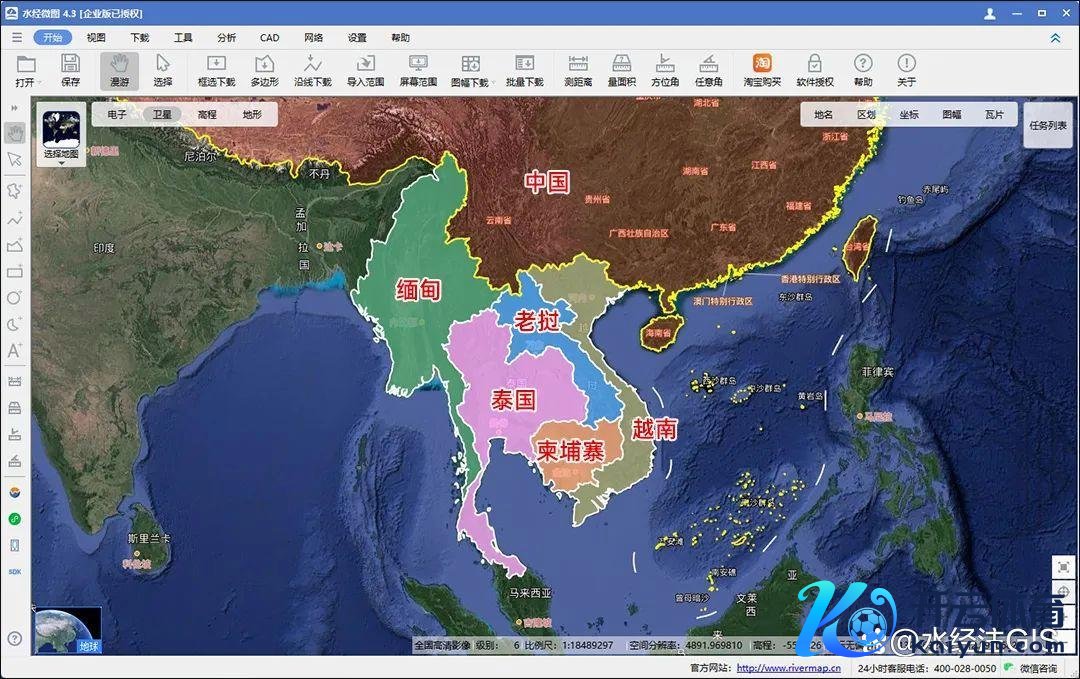Screen dimensions: 1080x679
Task: Activate the 测距离 distance measuring tool
Action: click(x=578, y=70)
